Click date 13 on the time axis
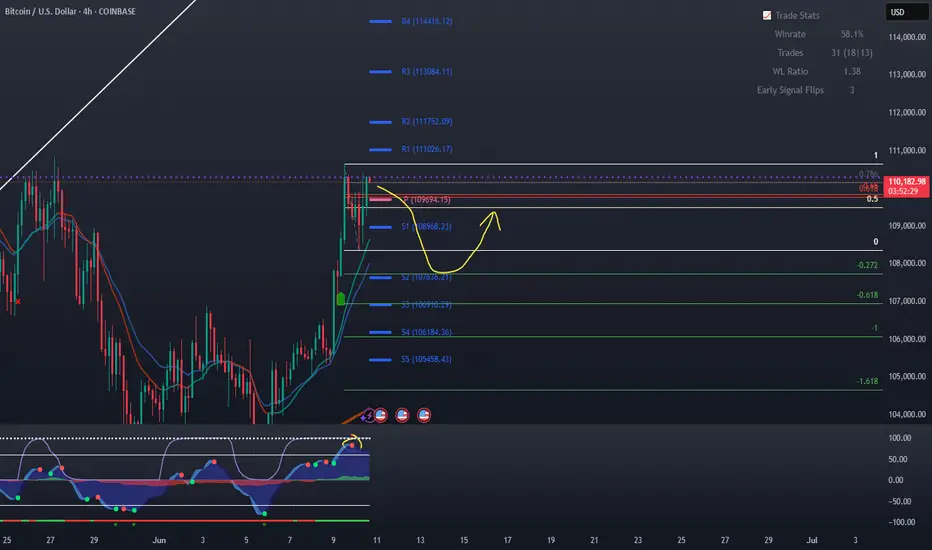The height and width of the screenshot is (550, 932). [420, 540]
